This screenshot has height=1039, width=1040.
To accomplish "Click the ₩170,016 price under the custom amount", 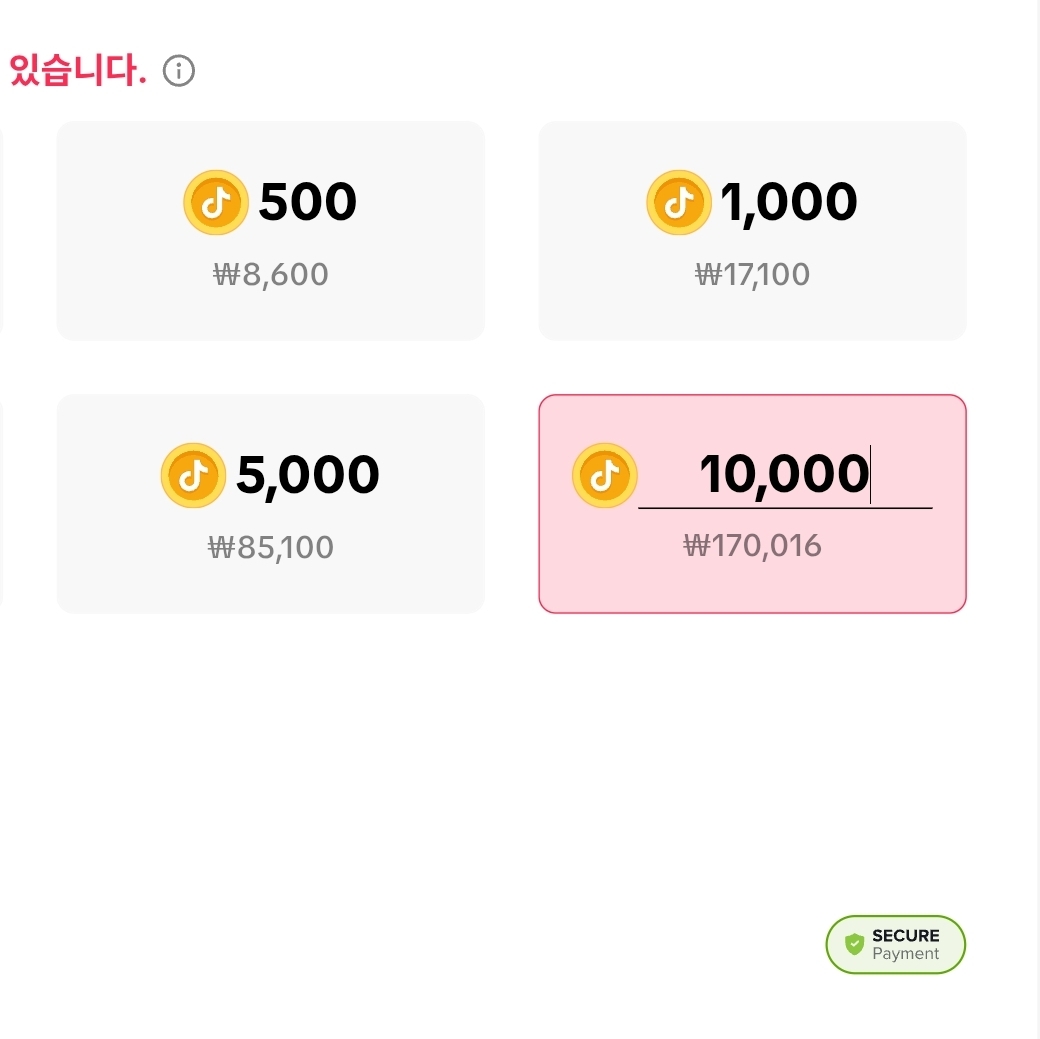I will tap(752, 546).
